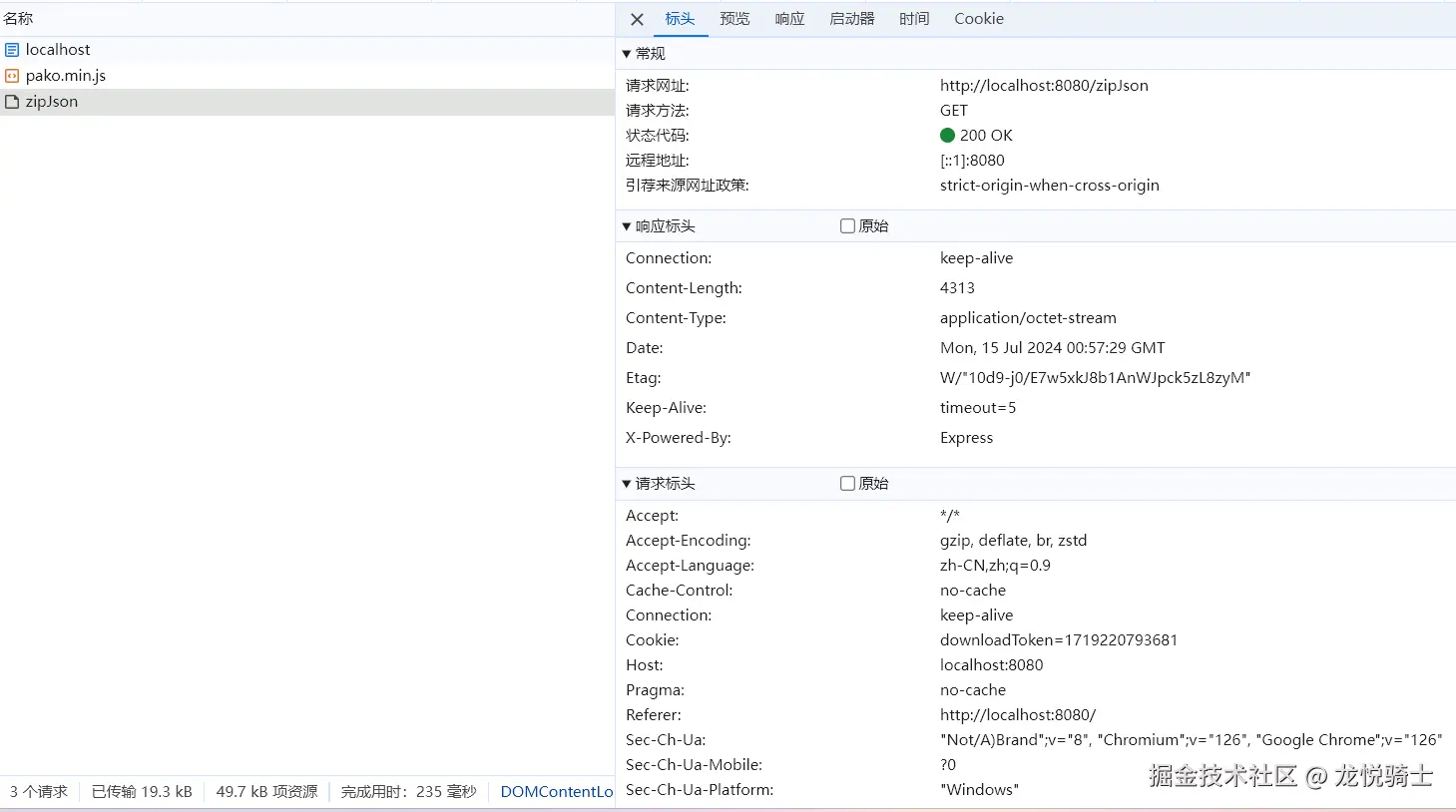Viewport: 1456px width, 812px height.
Task: Click application/octet-stream content type value
Action: (x=1028, y=318)
